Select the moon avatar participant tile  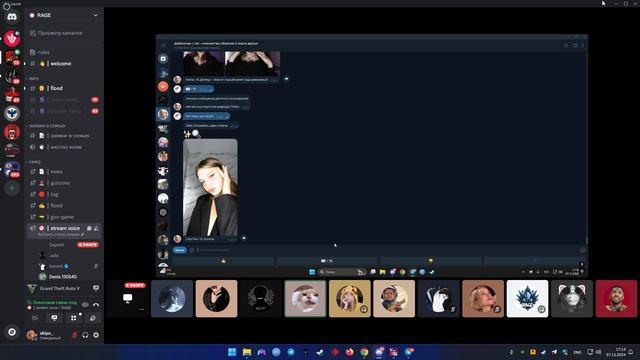coord(172,299)
